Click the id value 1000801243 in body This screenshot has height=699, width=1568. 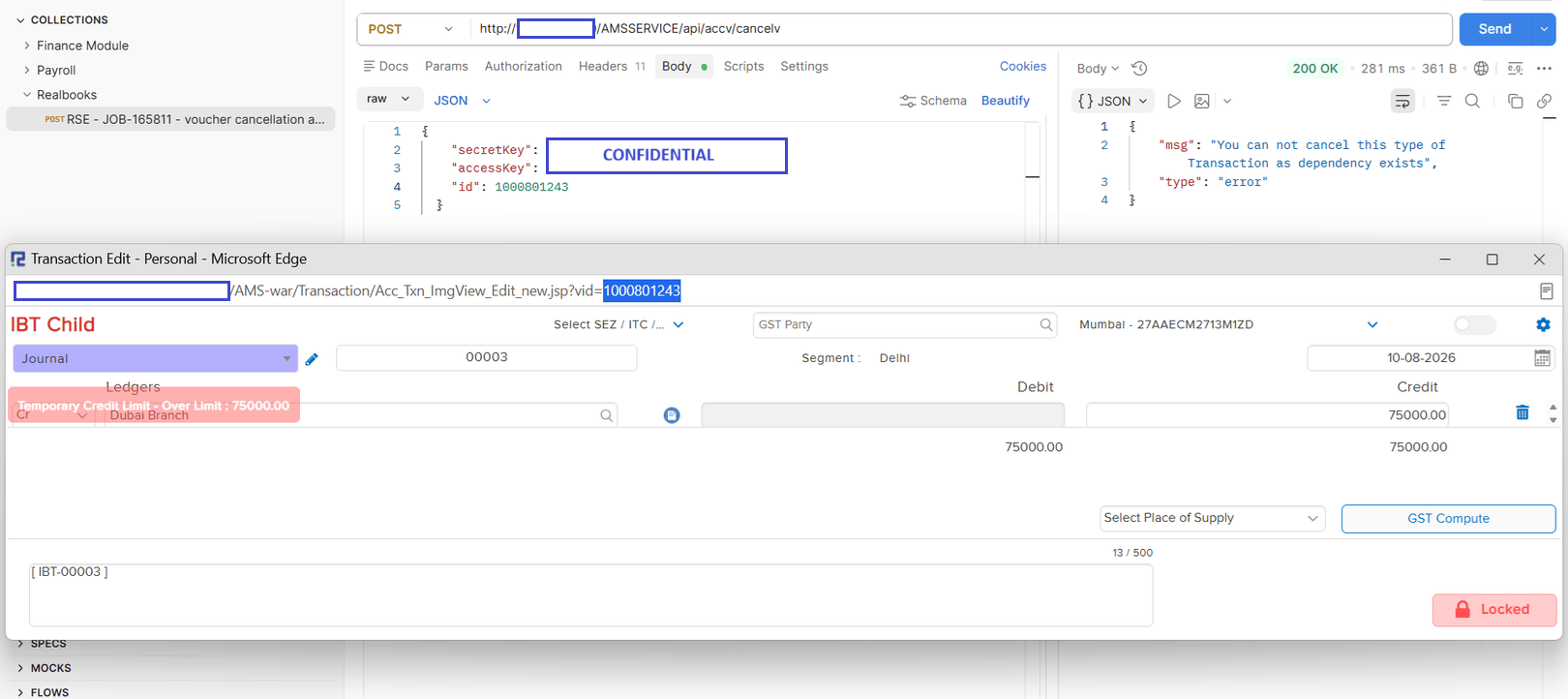point(531,187)
